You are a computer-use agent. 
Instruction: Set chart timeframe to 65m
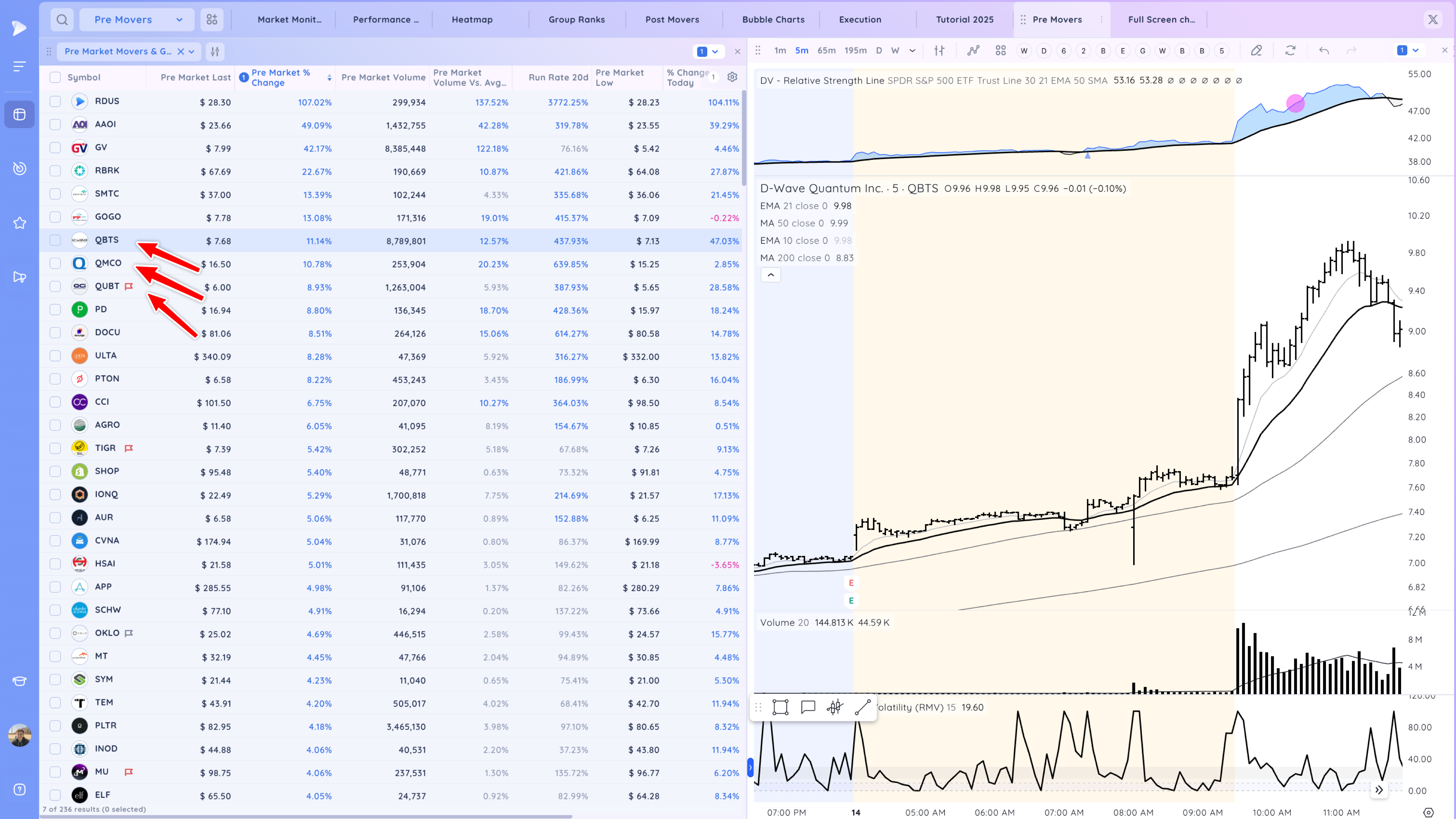826,51
